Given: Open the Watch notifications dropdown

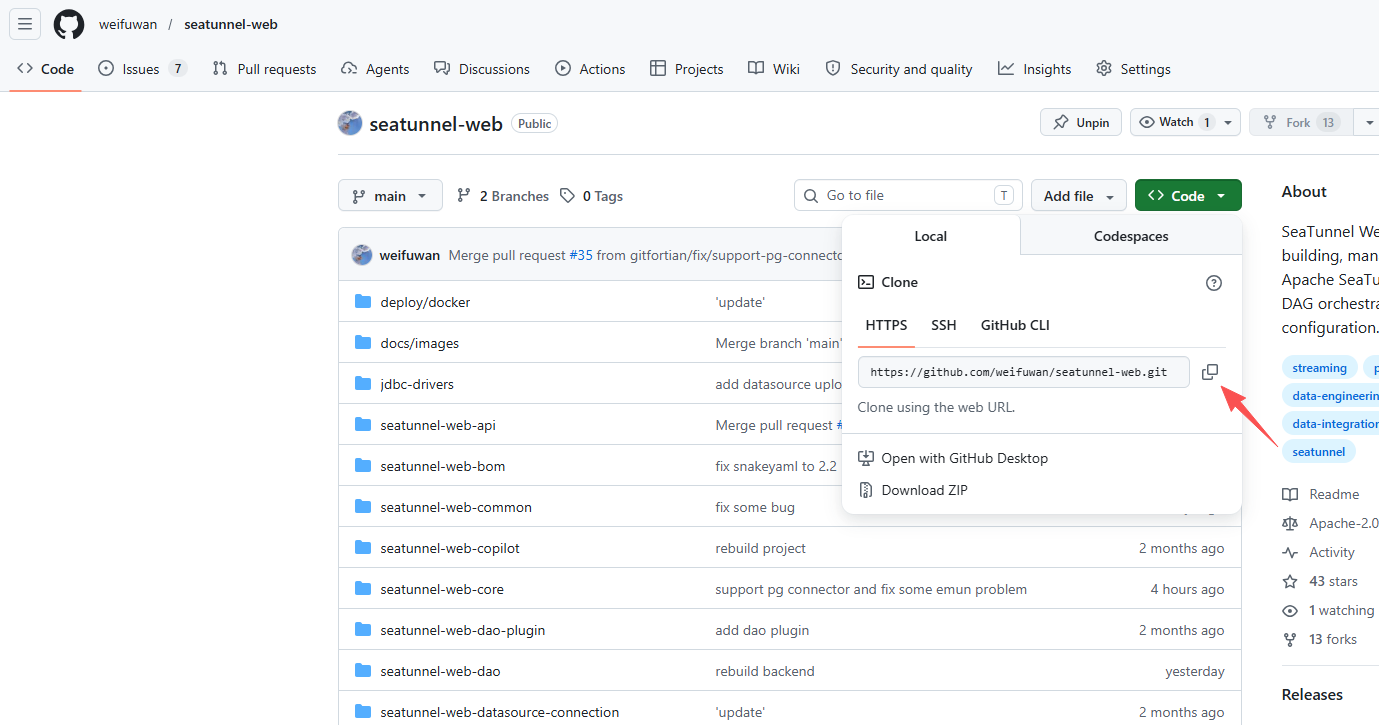Looking at the screenshot, I should pos(1186,122).
